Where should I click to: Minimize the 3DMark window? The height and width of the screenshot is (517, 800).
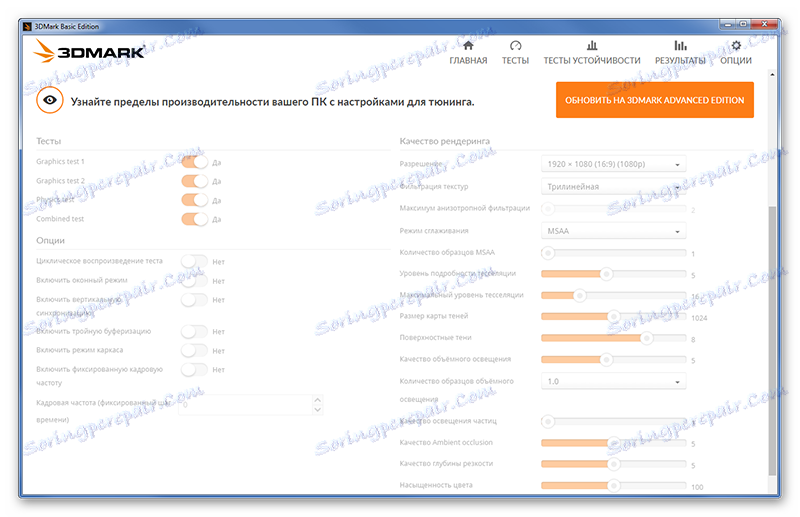[x=728, y=24]
